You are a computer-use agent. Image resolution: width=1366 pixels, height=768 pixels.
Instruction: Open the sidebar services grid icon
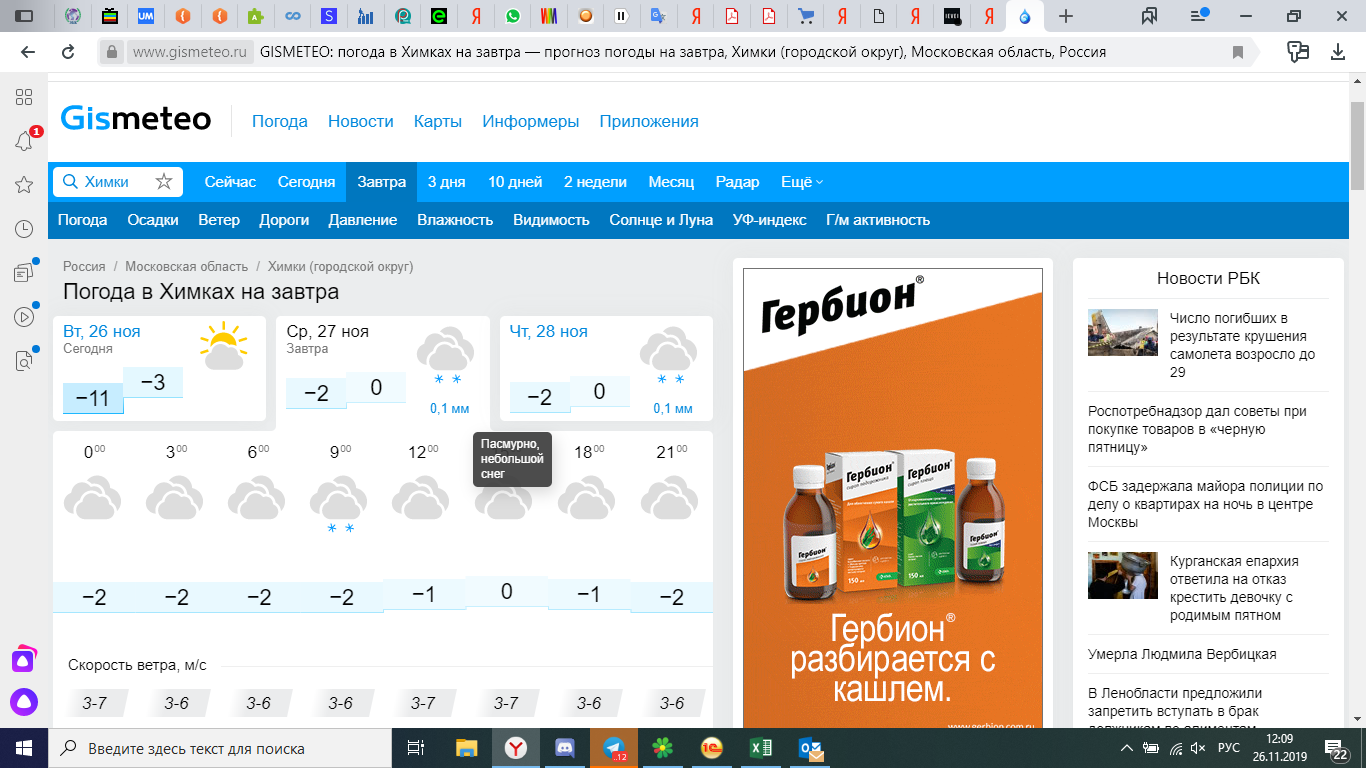click(24, 97)
